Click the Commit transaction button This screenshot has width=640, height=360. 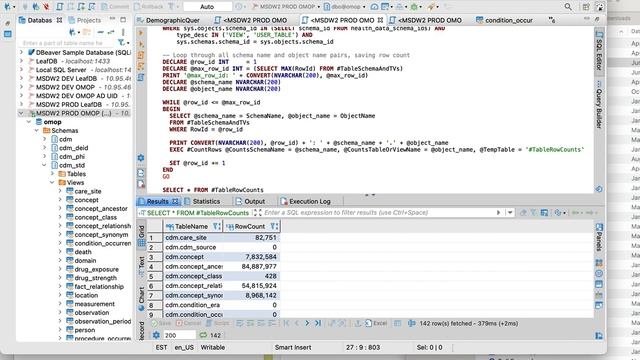pos(115,7)
